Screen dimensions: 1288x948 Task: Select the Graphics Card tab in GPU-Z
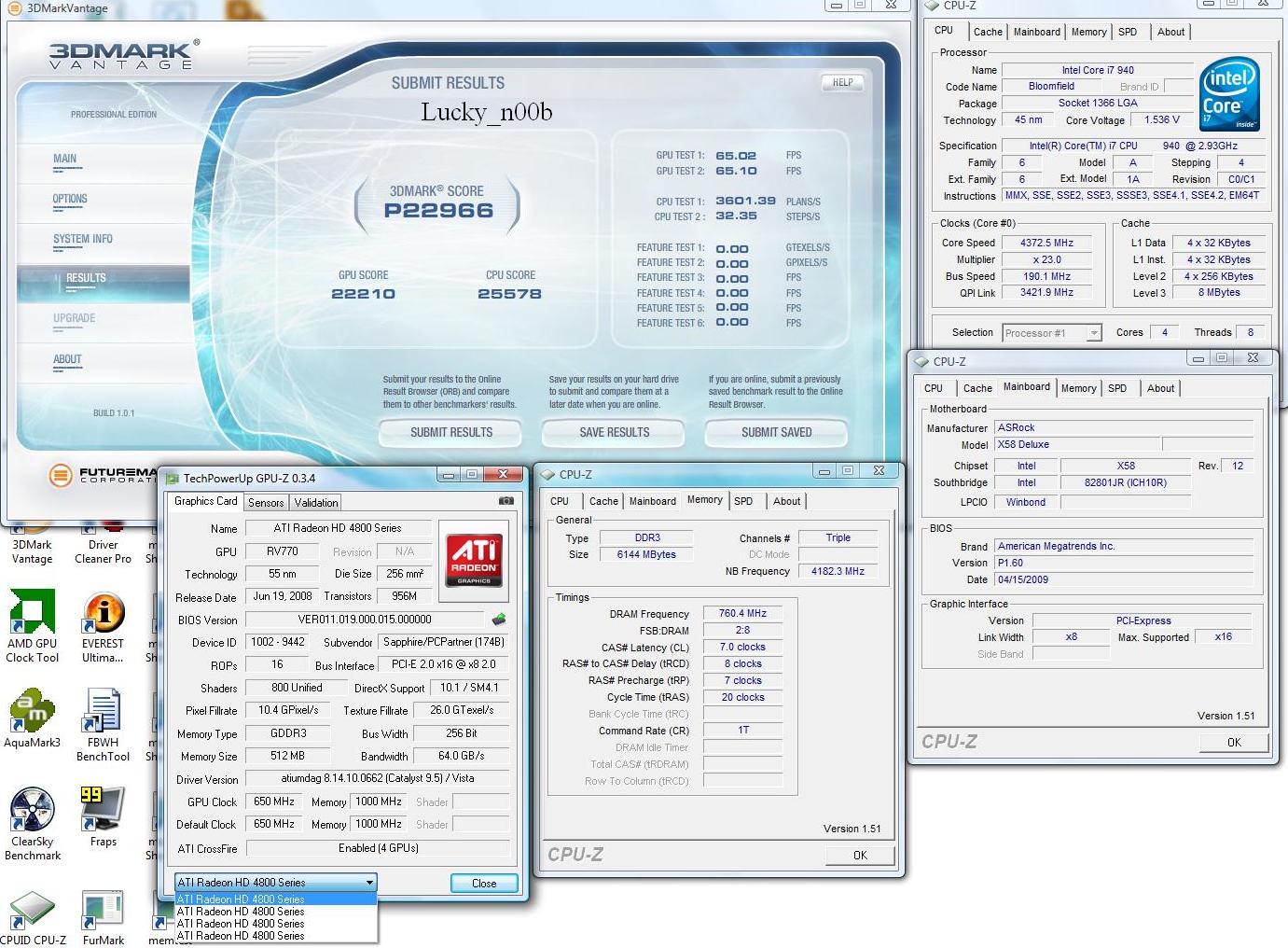[206, 501]
